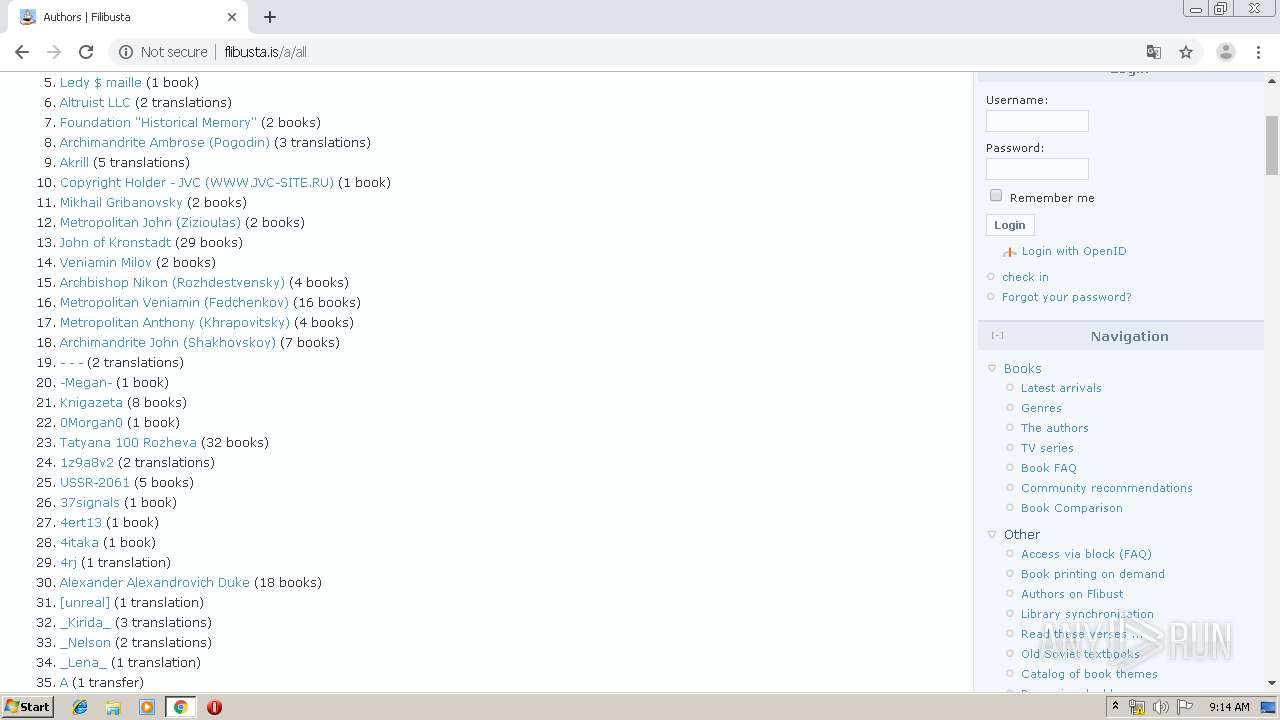Close the Authors | Filibusta tab
Viewport: 1280px width, 720px height.
click(232, 17)
